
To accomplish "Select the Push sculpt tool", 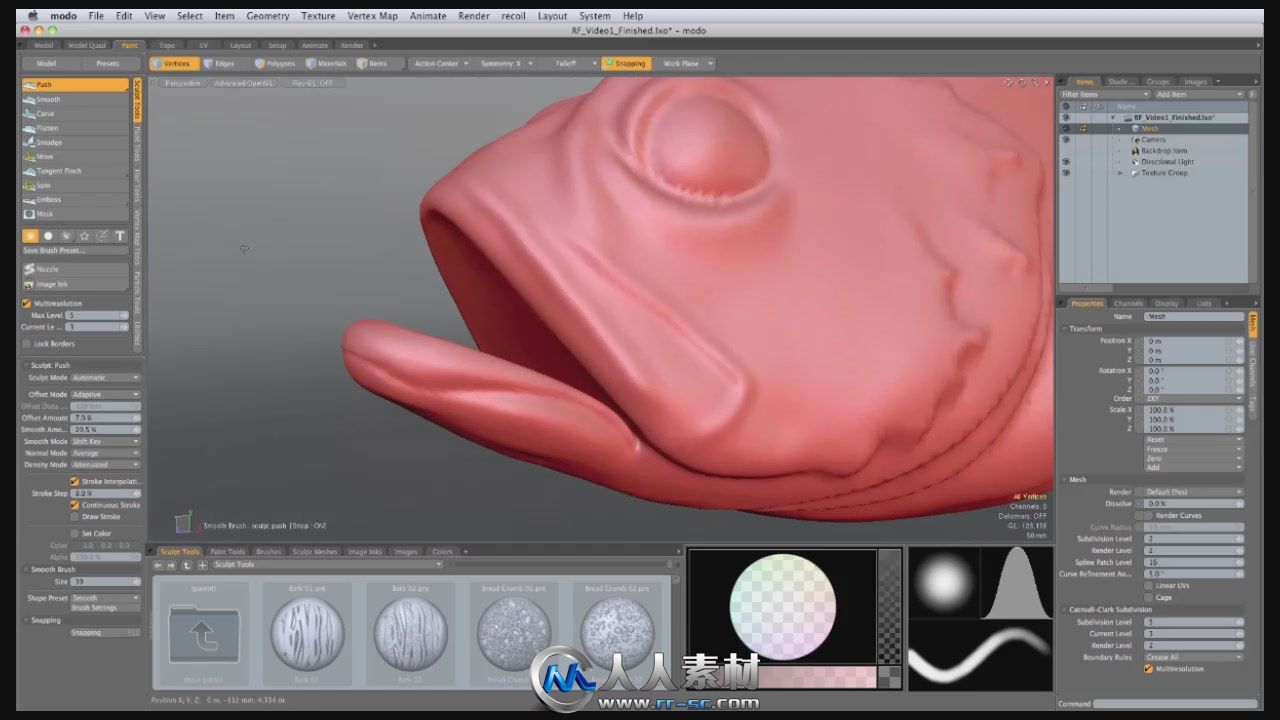I will click(x=75, y=85).
